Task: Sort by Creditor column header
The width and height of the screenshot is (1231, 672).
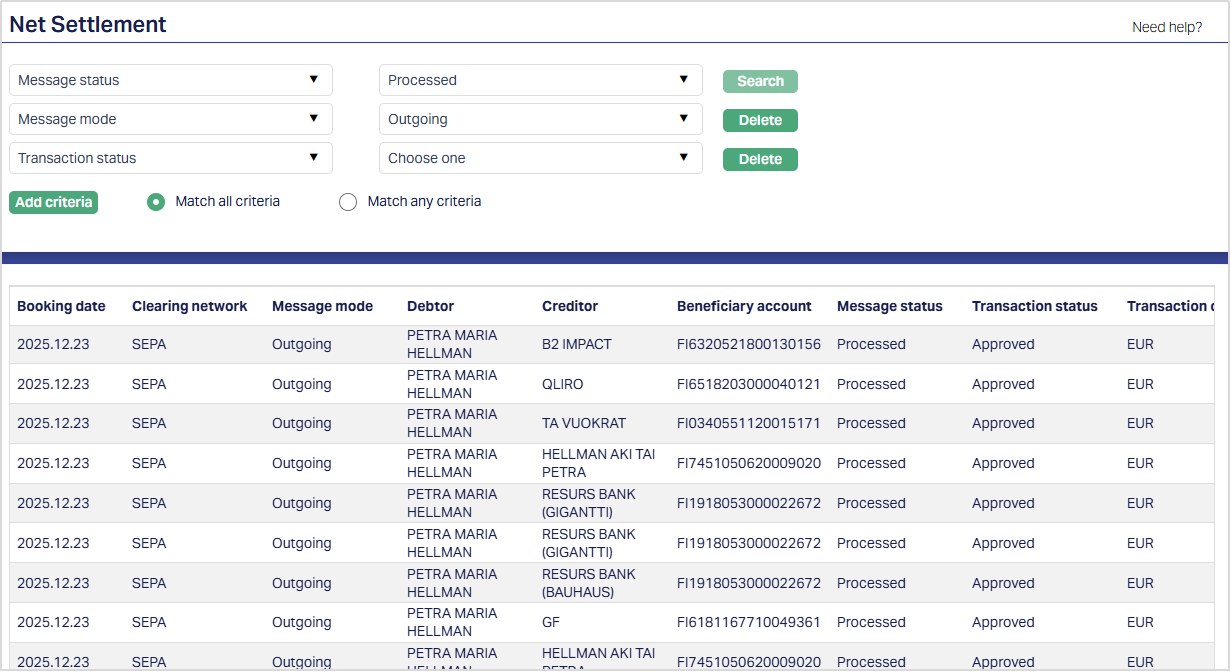Action: [570, 306]
